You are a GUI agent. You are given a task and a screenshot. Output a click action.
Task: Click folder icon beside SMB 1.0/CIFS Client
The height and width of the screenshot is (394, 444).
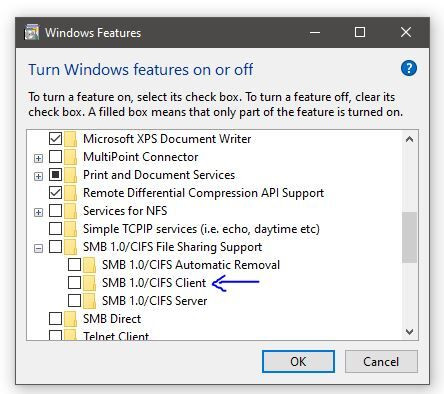pos(89,283)
